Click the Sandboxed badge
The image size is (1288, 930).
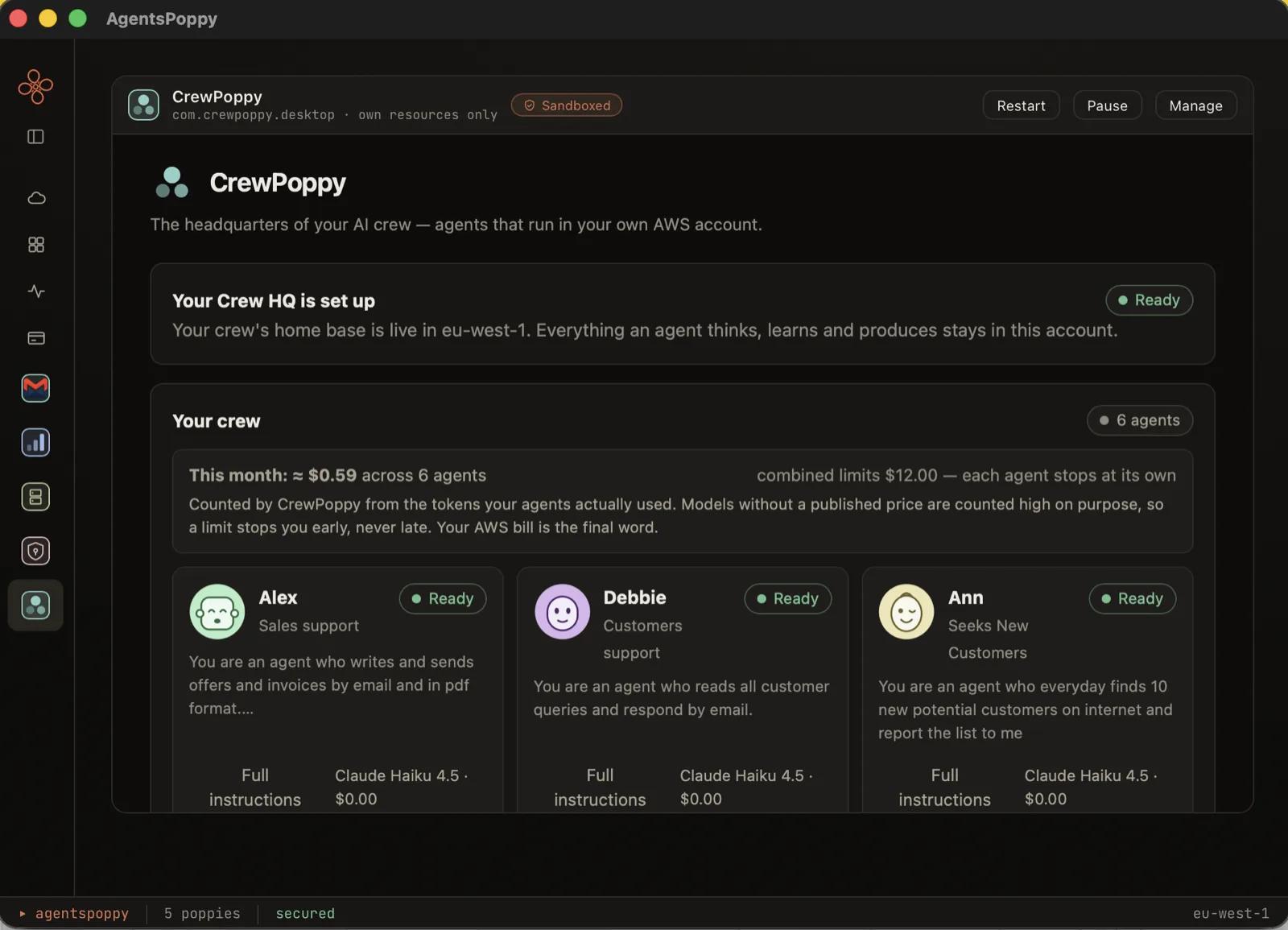pos(567,105)
